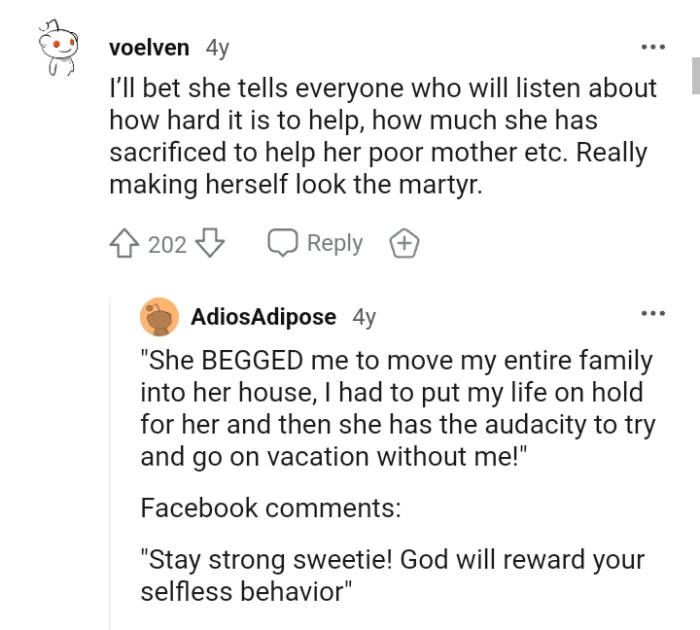Open more options for AdiosAdipose's reply
The width and height of the screenshot is (700, 630).
tap(653, 314)
